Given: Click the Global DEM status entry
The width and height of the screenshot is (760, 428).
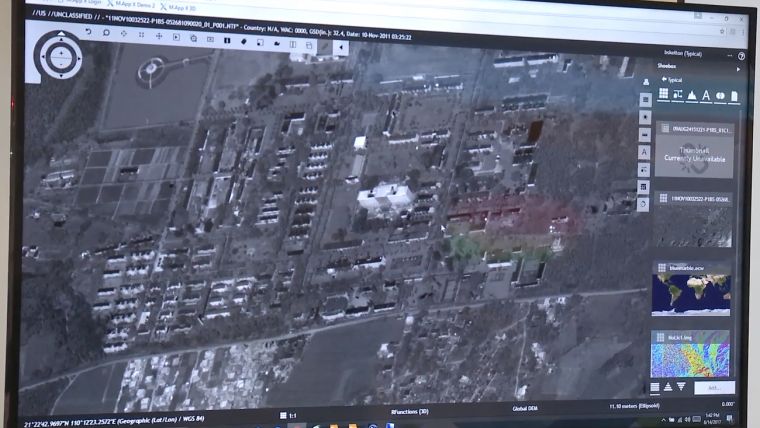Looking at the screenshot, I should [524, 409].
